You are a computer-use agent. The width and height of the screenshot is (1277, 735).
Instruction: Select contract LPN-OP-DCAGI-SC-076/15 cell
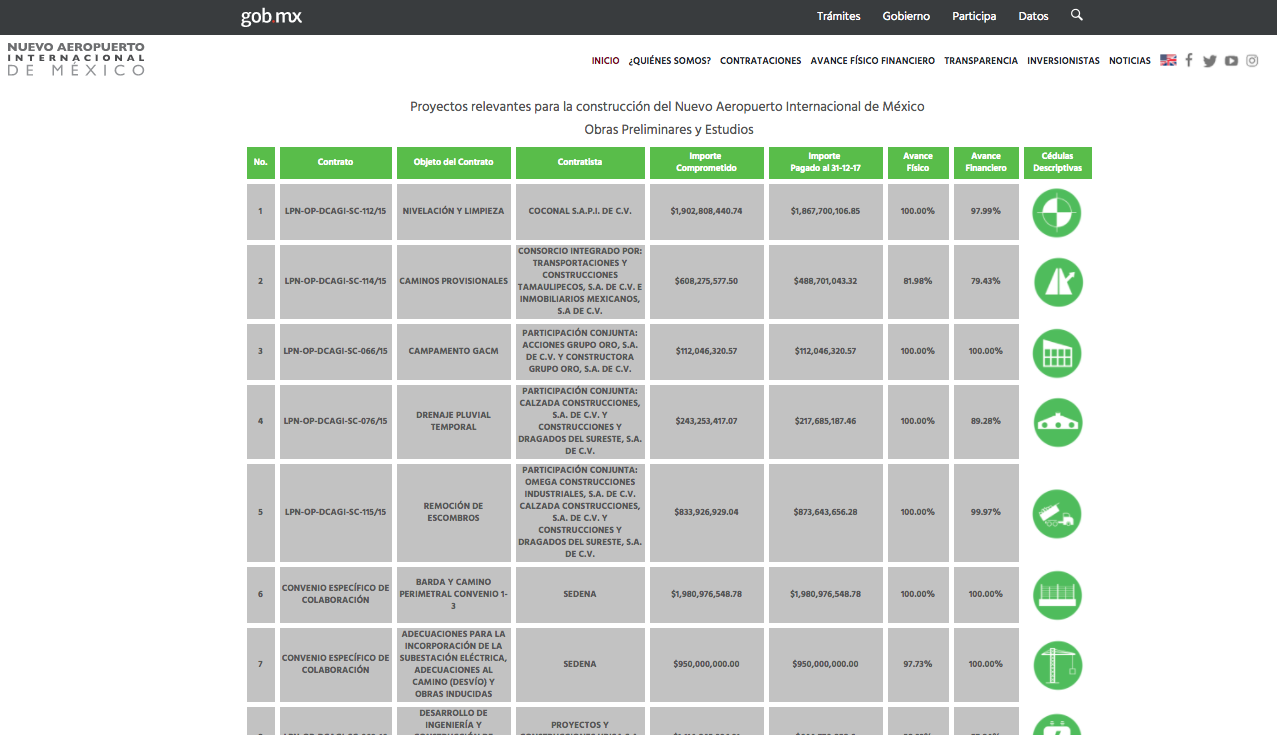335,421
